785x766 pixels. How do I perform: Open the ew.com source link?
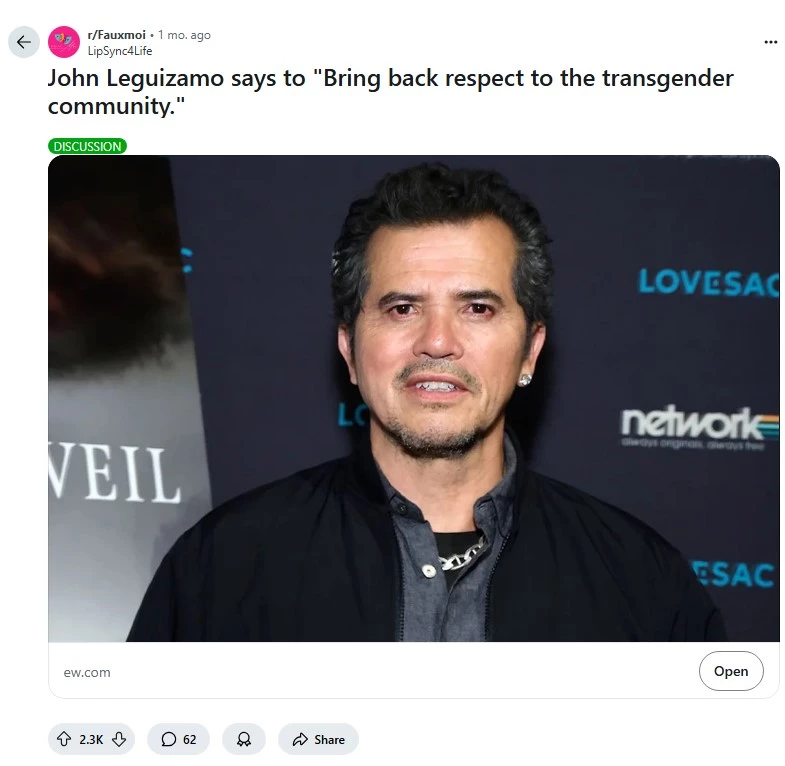coord(87,672)
